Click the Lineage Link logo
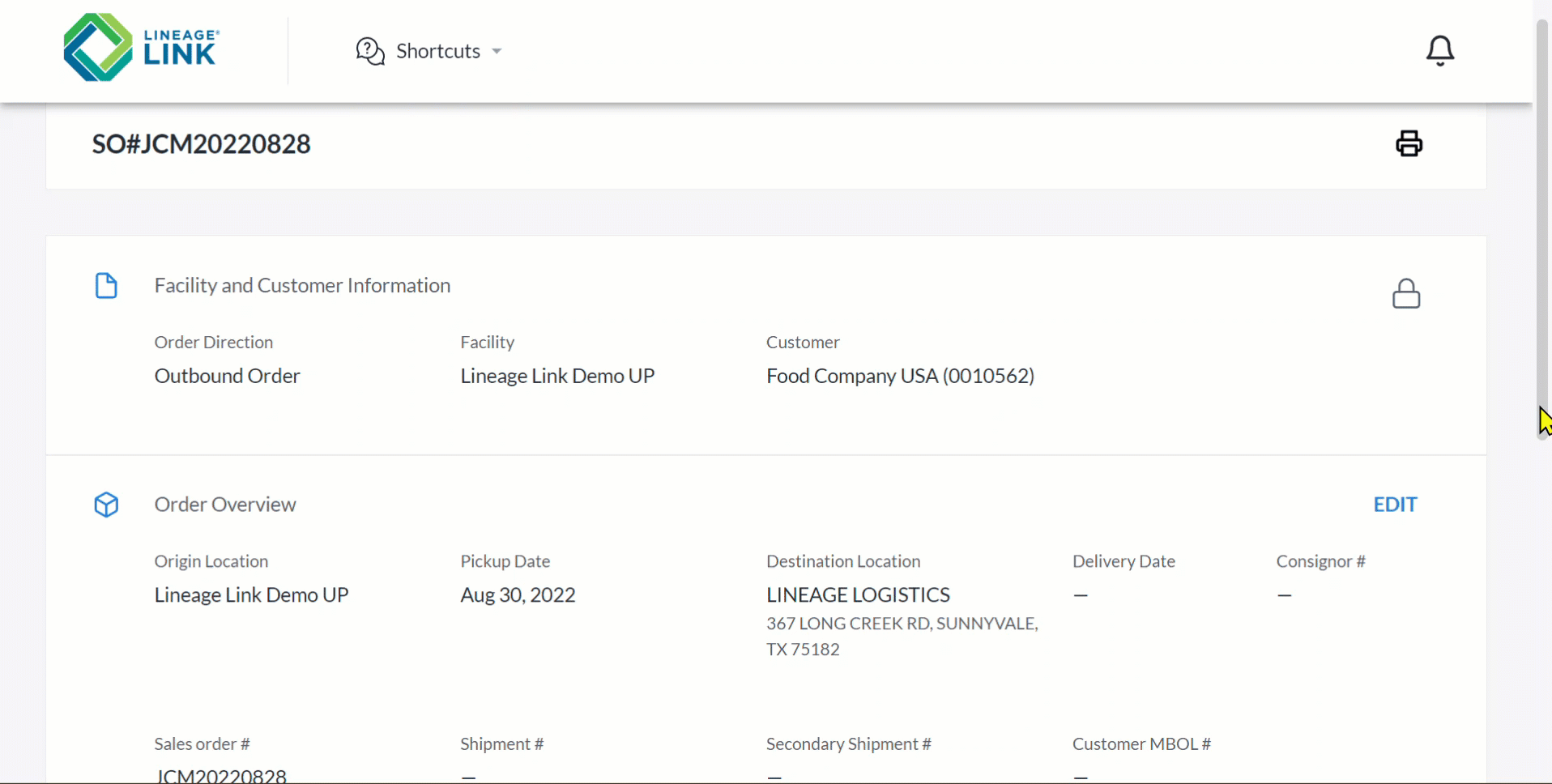The image size is (1552, 784). tap(142, 48)
